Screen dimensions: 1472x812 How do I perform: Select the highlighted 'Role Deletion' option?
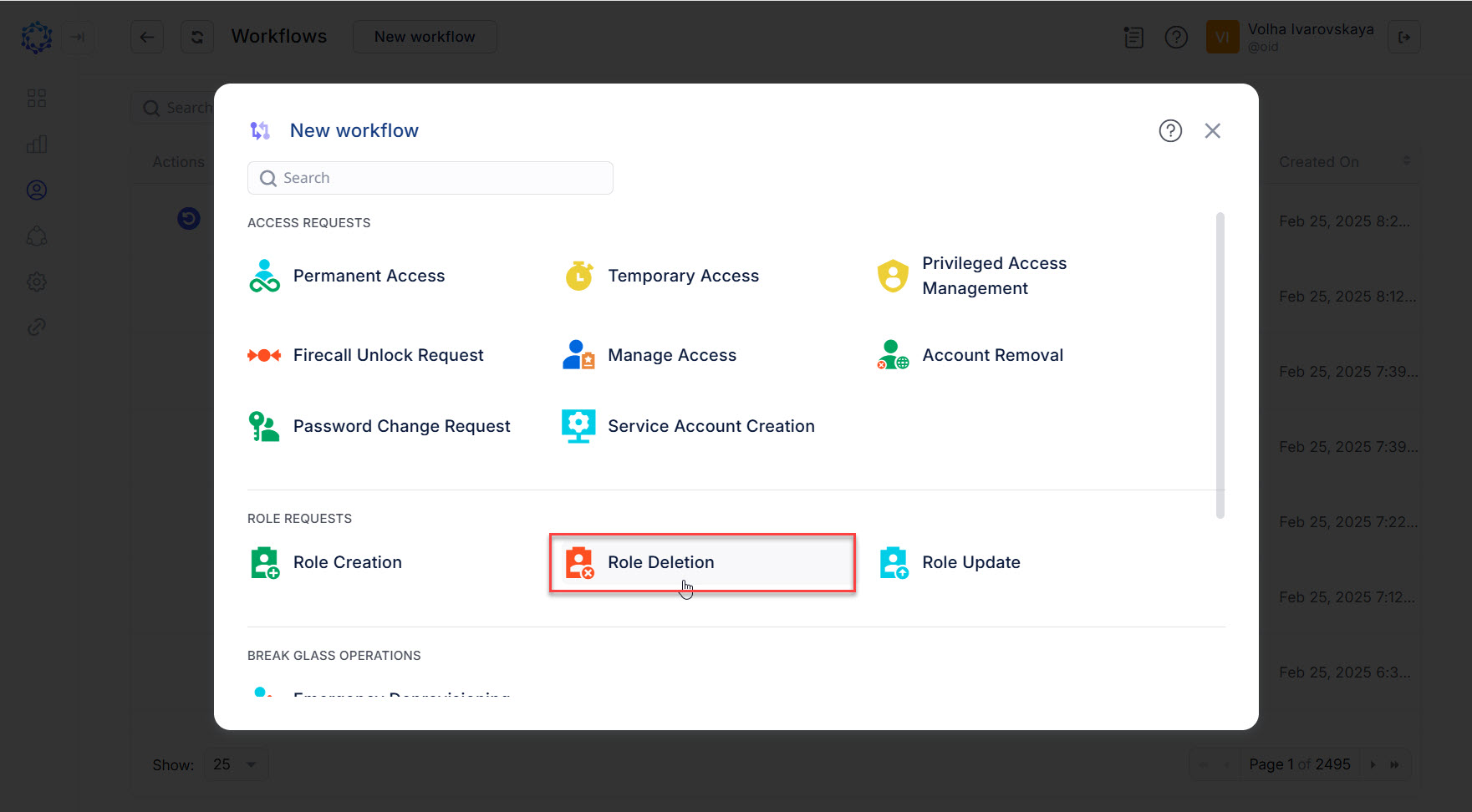(x=701, y=562)
